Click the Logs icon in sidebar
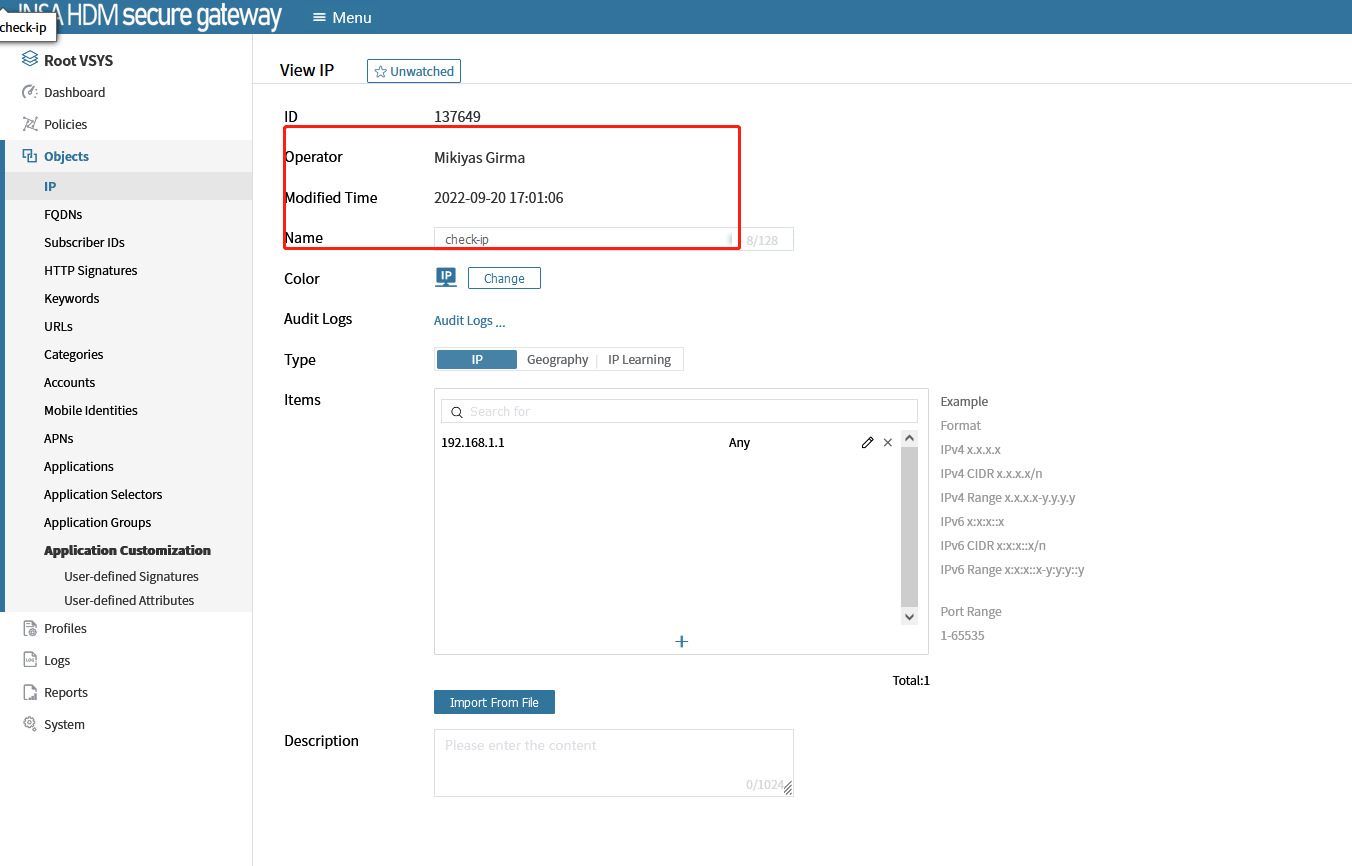 [30, 660]
